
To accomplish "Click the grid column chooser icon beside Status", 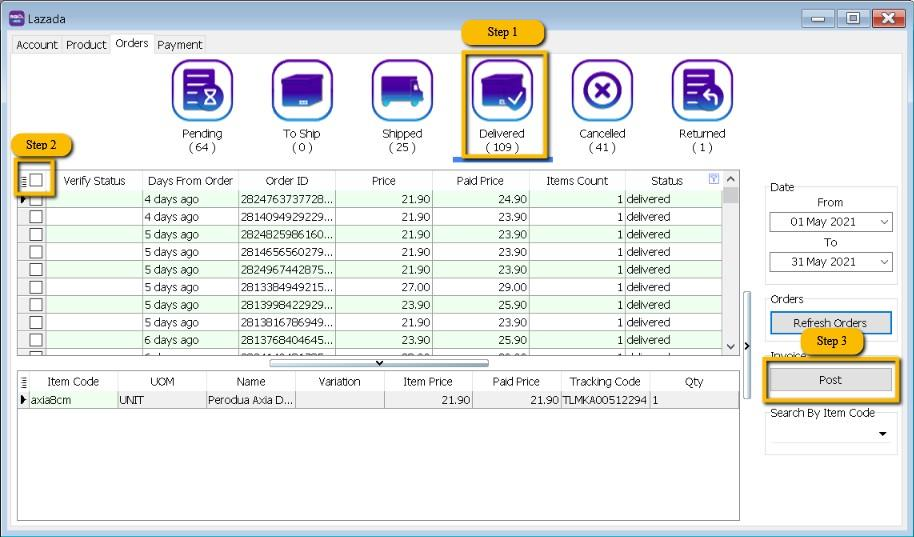I will pyautogui.click(x=713, y=180).
